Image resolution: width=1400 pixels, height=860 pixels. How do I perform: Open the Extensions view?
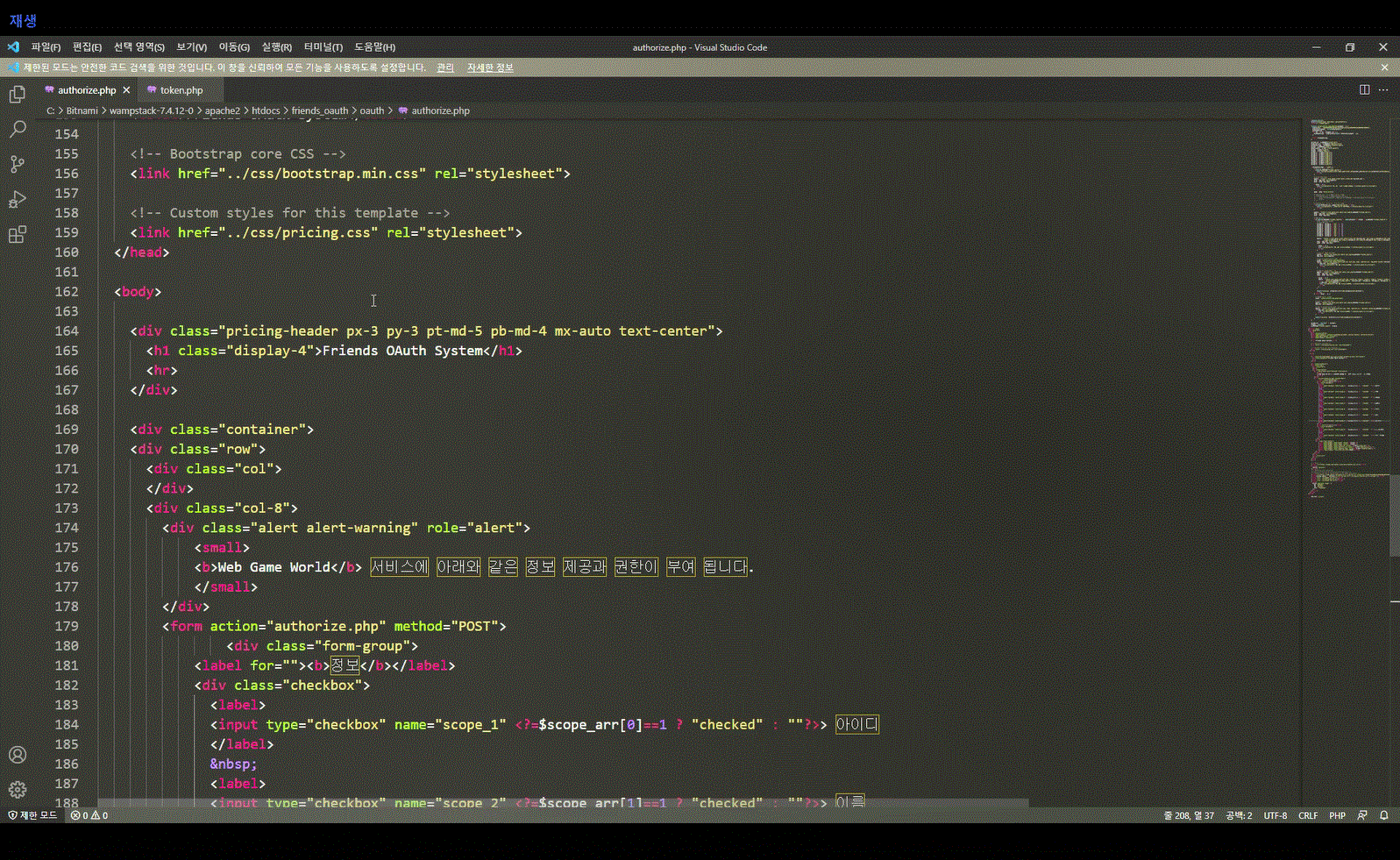pyautogui.click(x=18, y=234)
